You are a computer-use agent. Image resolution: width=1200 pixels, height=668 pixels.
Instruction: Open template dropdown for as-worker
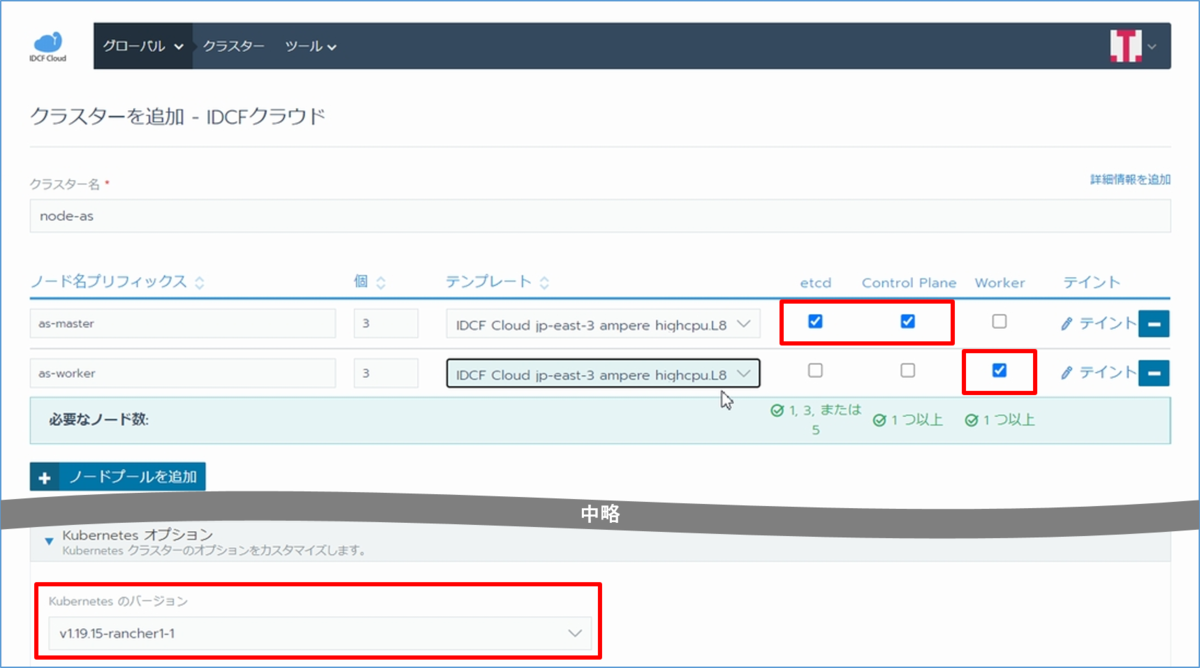point(603,373)
